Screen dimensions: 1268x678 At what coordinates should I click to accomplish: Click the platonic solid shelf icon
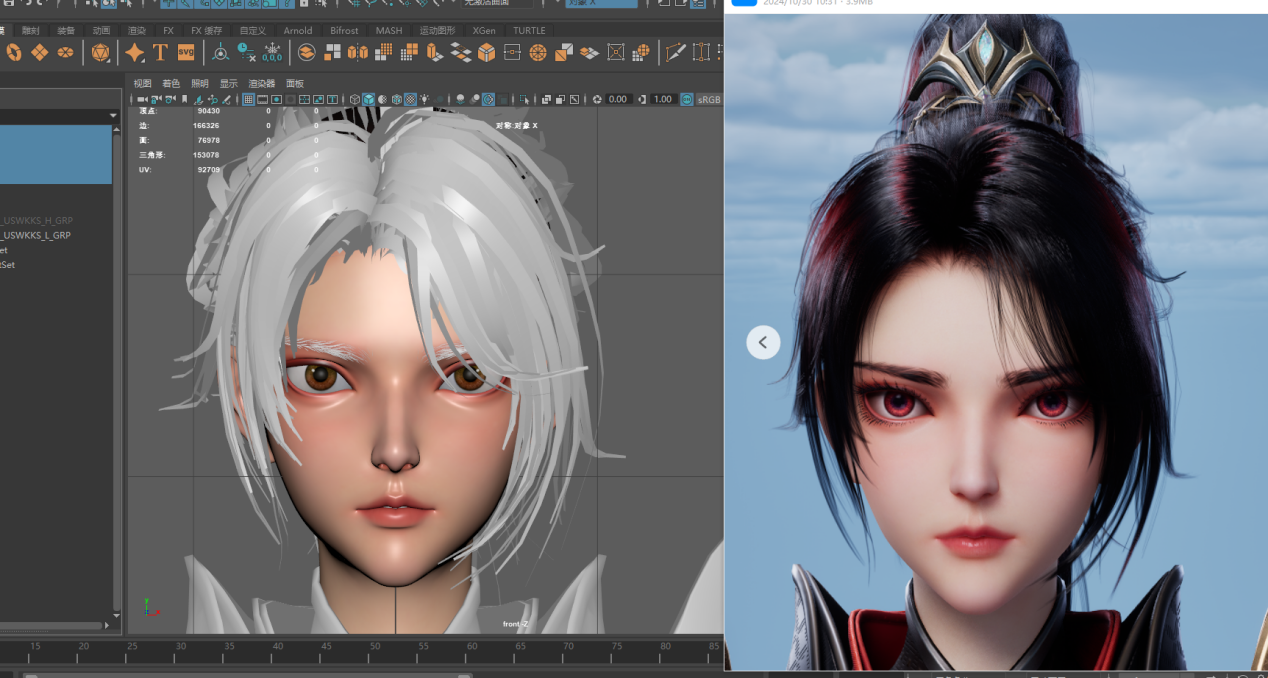pyautogui.click(x=100, y=52)
